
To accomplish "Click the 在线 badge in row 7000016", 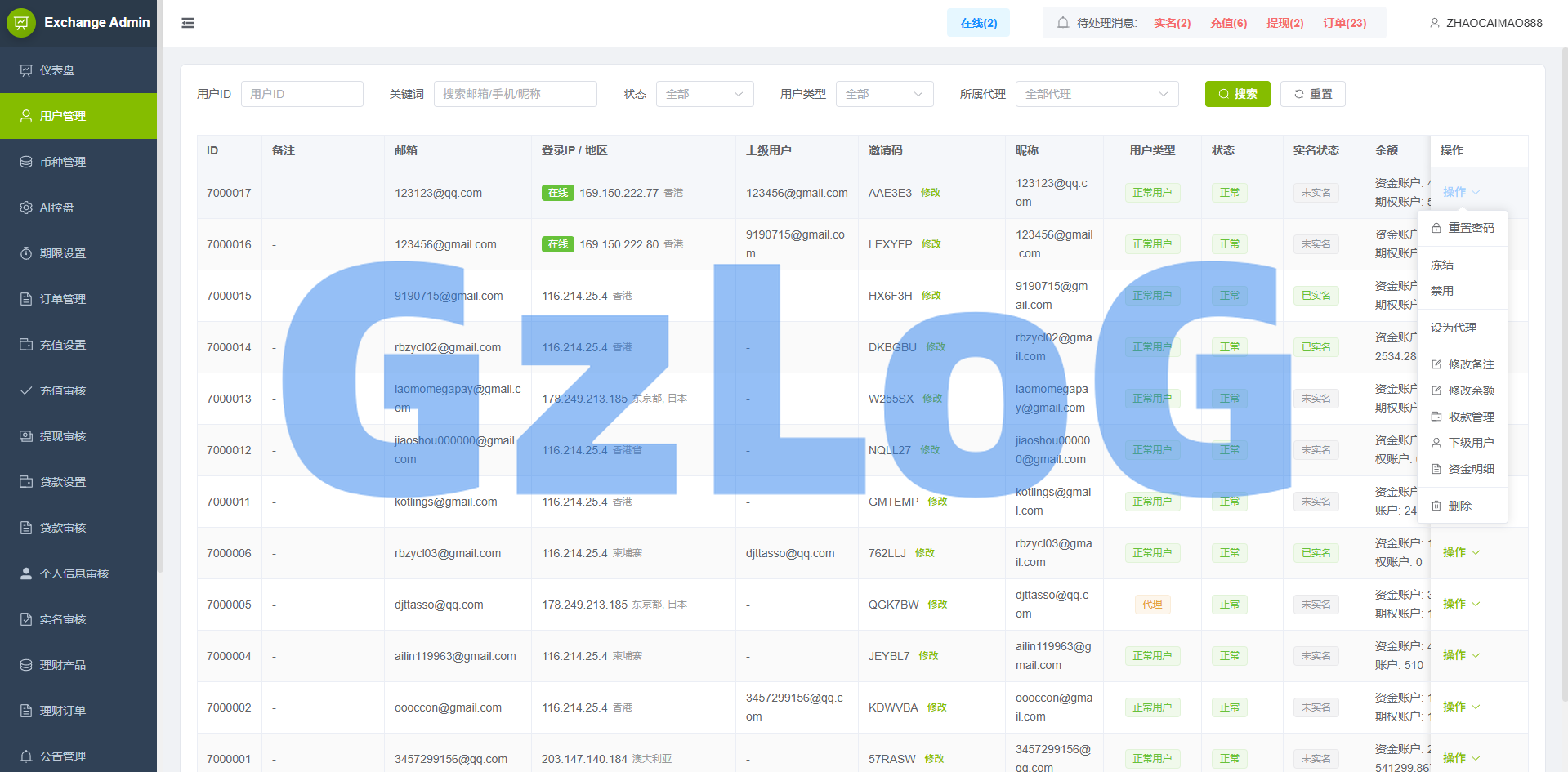I will click(x=558, y=244).
